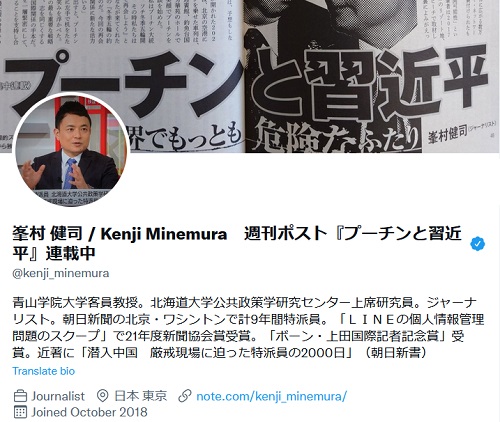Screen dimensions: 500x422
Task: Open the note.com/kenji_minemura/ website link
Action: [x=271, y=396]
